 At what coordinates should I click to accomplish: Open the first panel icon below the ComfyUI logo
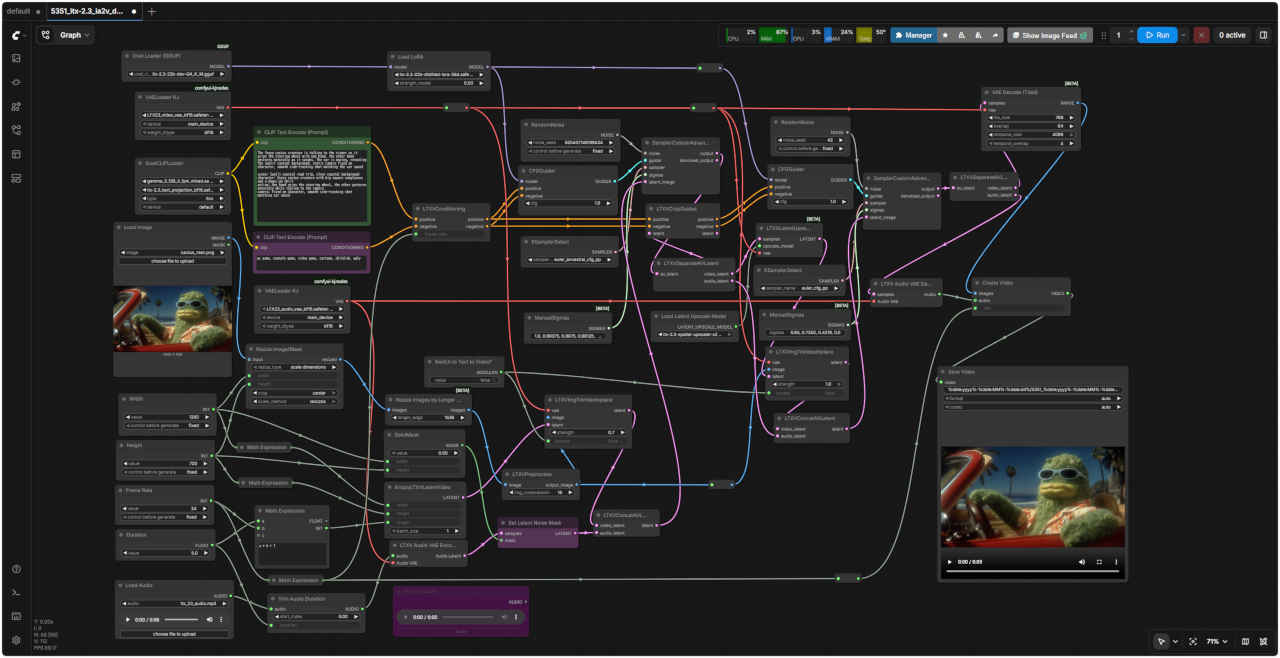point(16,58)
